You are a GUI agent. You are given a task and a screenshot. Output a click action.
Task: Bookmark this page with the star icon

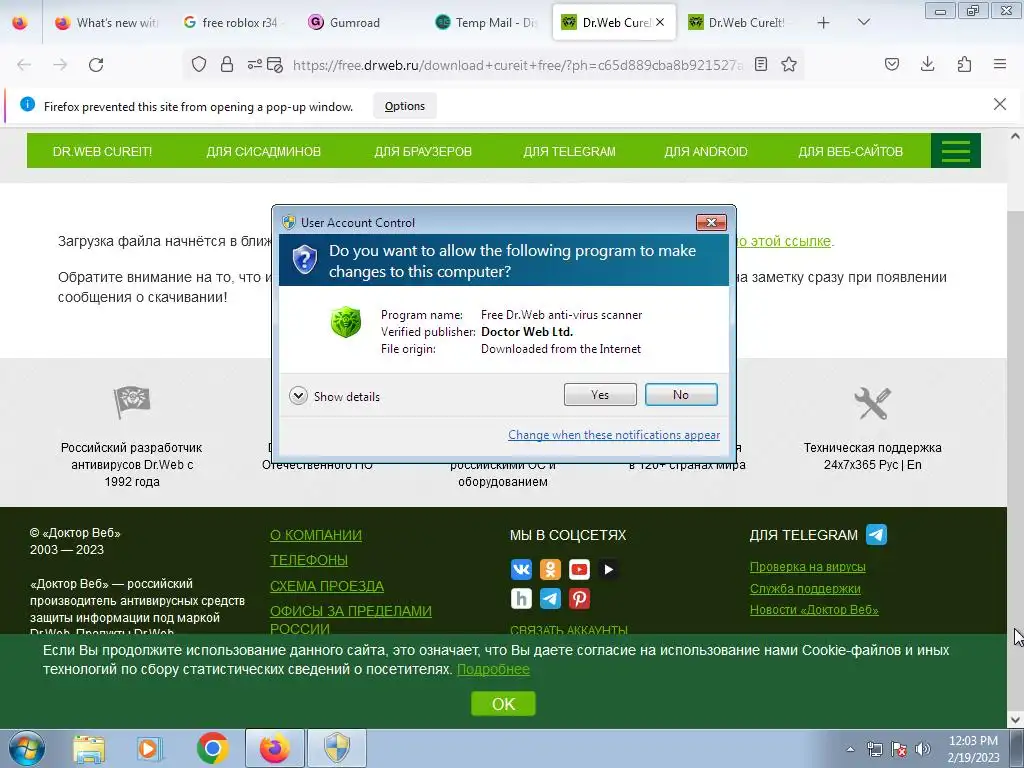[x=789, y=64]
